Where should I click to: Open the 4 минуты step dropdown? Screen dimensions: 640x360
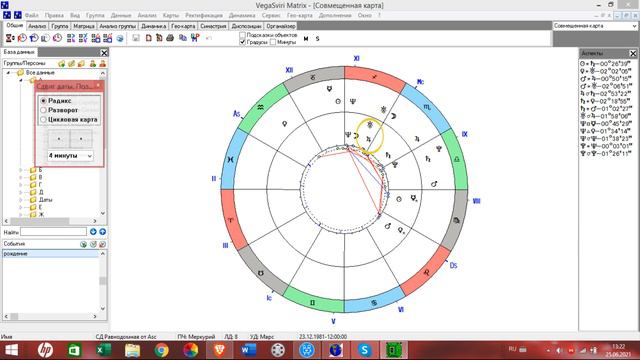(70, 156)
